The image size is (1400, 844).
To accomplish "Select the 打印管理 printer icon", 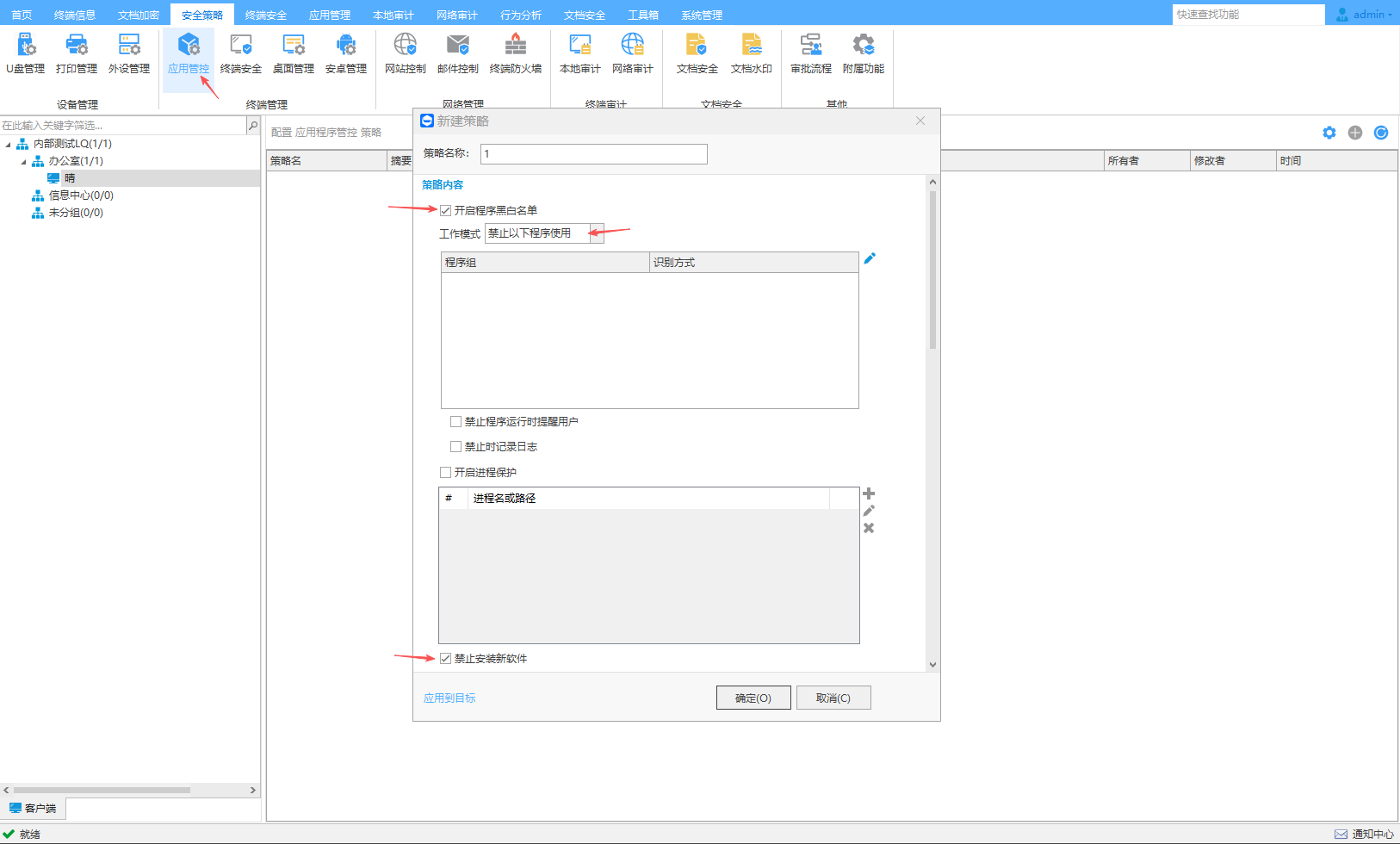I will (77, 53).
